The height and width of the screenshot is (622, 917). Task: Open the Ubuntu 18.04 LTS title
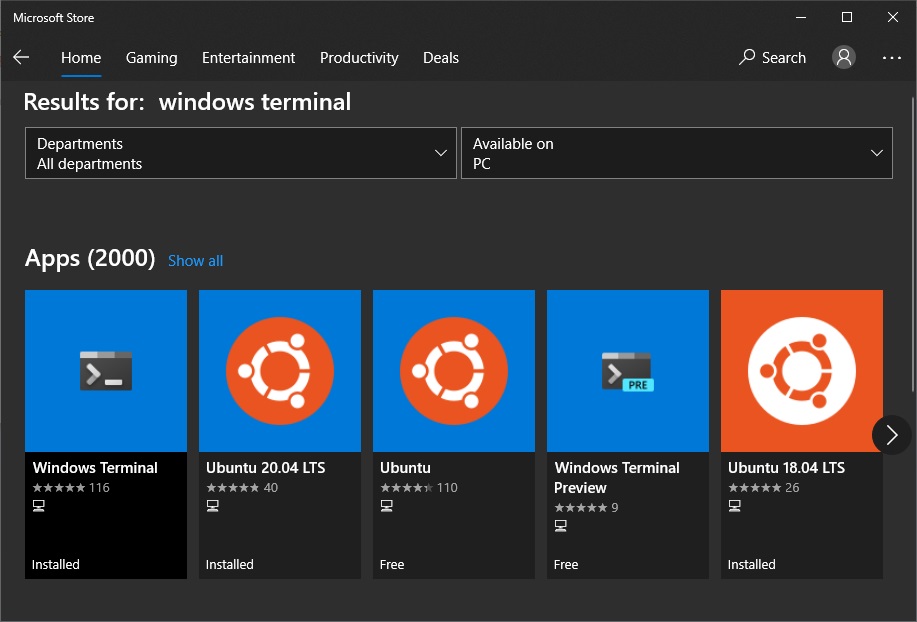pos(787,468)
